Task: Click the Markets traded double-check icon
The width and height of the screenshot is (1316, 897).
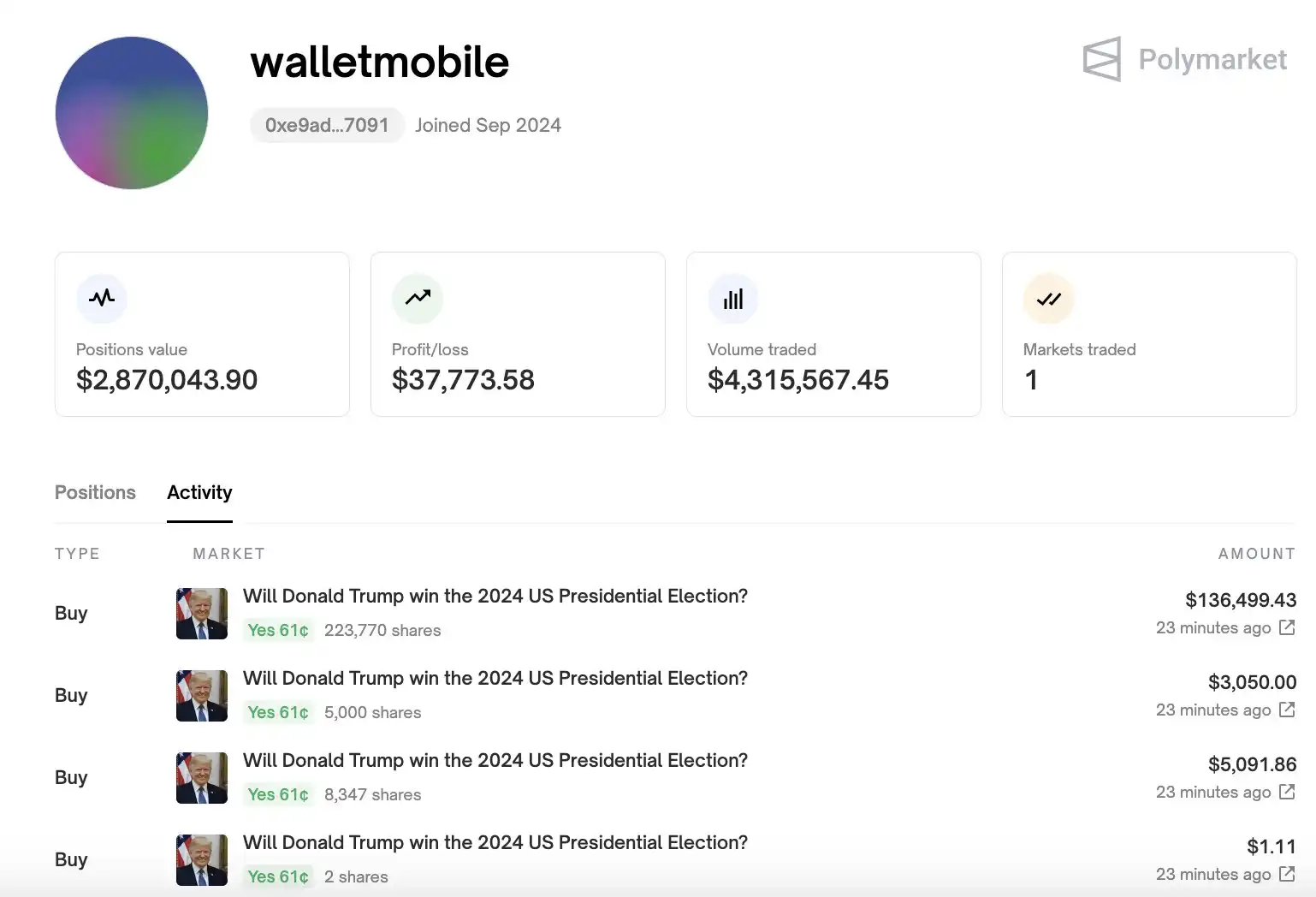Action: (1049, 299)
